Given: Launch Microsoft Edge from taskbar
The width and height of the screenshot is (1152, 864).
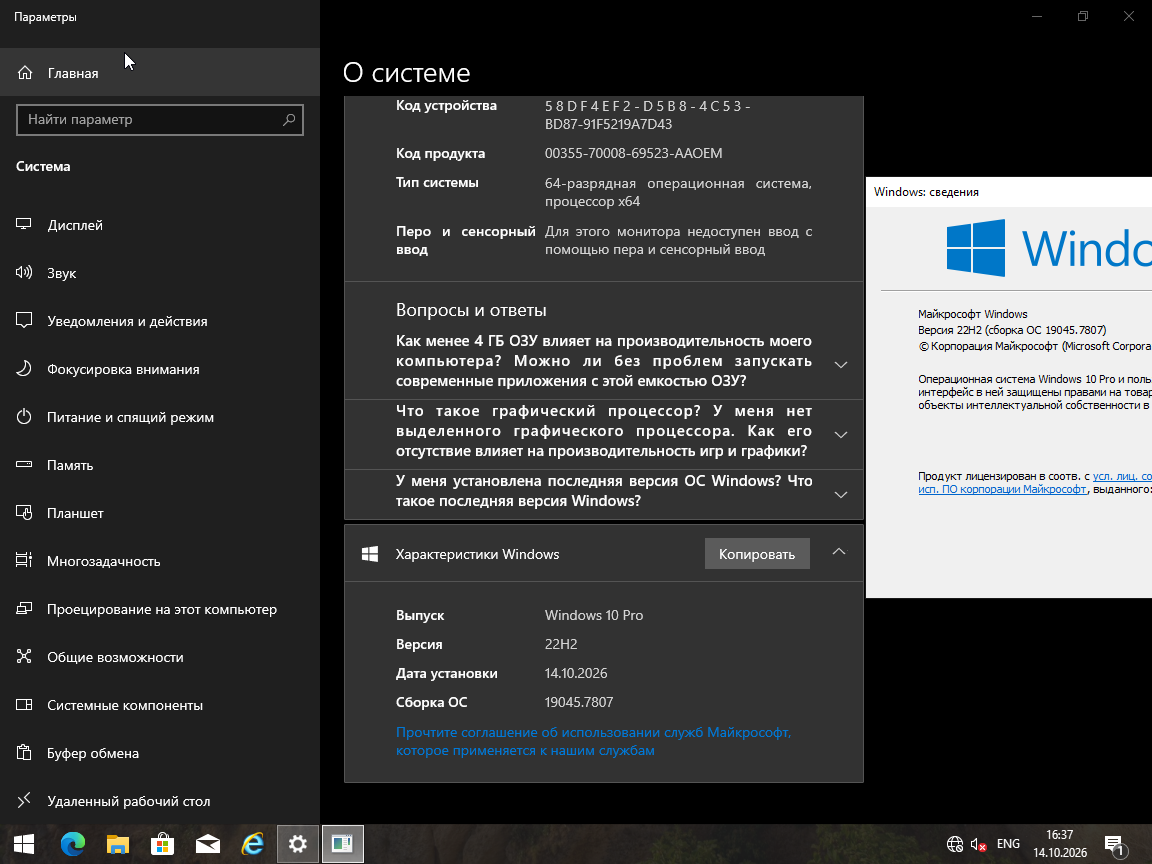Looking at the screenshot, I should [x=72, y=844].
